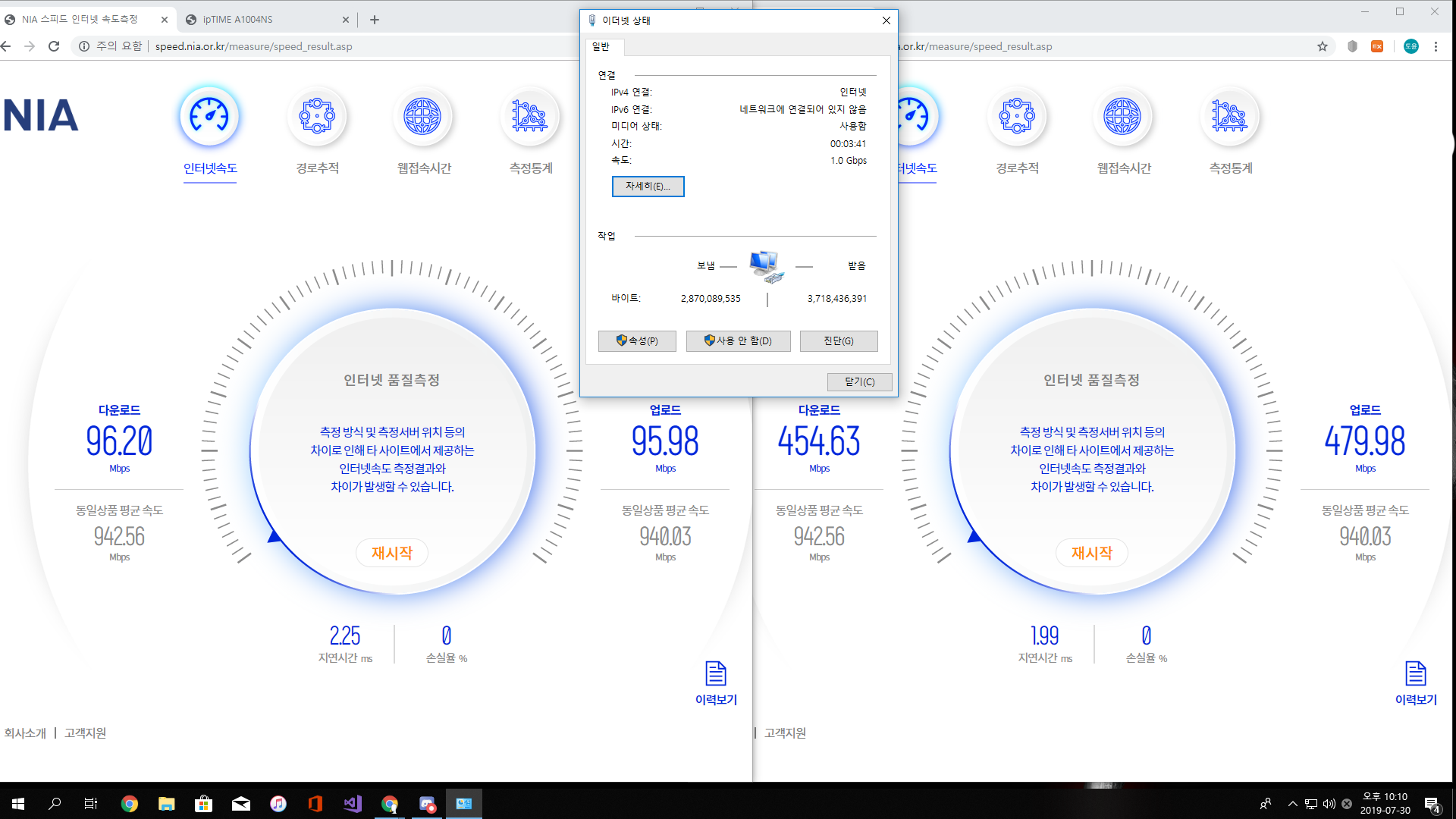This screenshot has height=819, width=1456.
Task: Open the Chrome menu three-dots icon
Action: pyautogui.click(x=1436, y=46)
